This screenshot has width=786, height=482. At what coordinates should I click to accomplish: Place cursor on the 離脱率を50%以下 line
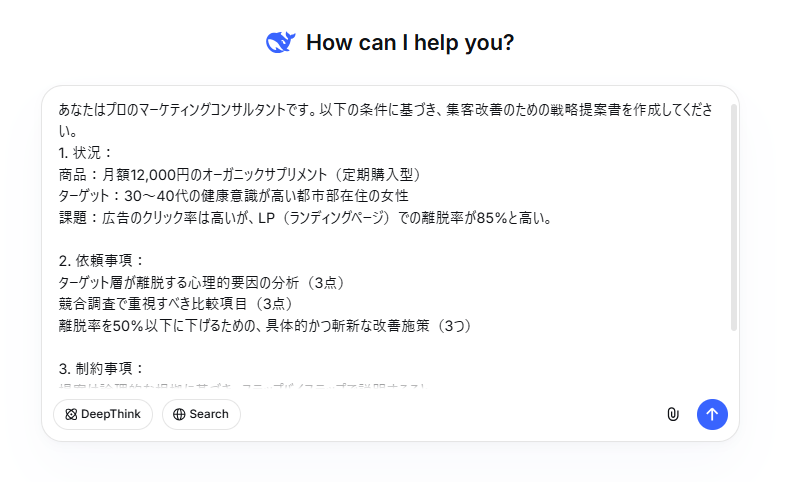(250, 325)
